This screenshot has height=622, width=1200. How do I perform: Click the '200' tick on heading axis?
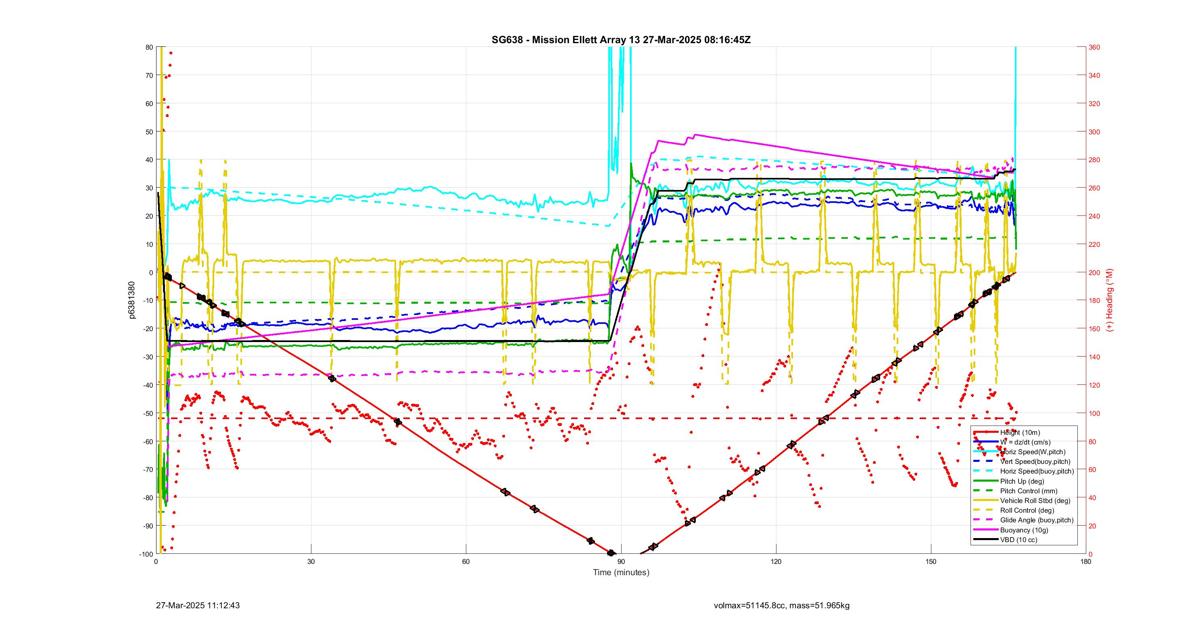(x=1095, y=272)
